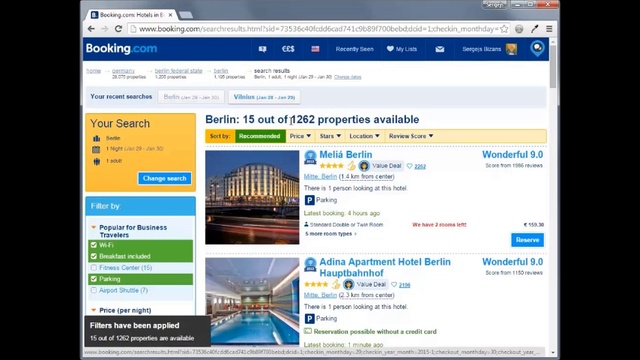This screenshot has height=360, width=640.
Task: Click the page vertical scrollbar thumb
Action: tap(553, 66)
